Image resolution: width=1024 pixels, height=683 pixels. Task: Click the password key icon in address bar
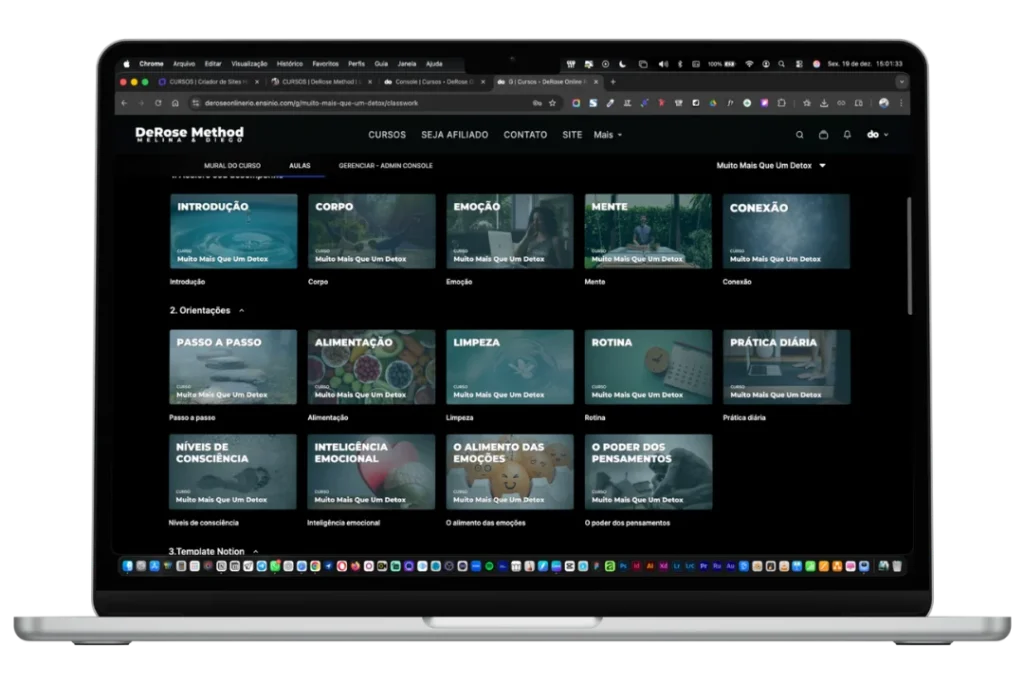(x=537, y=103)
